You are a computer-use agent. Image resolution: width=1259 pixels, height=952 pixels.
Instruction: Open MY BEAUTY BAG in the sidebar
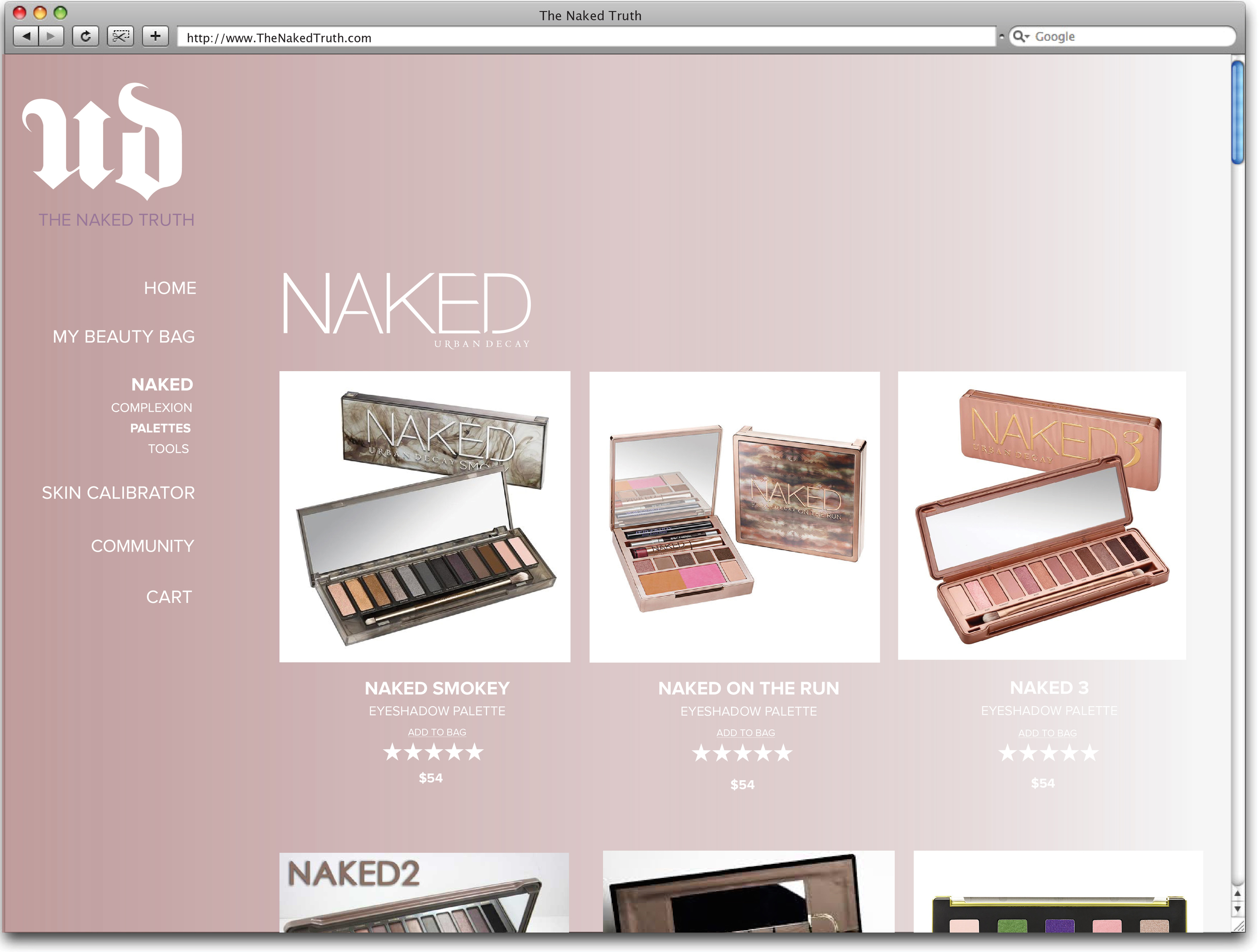(123, 336)
